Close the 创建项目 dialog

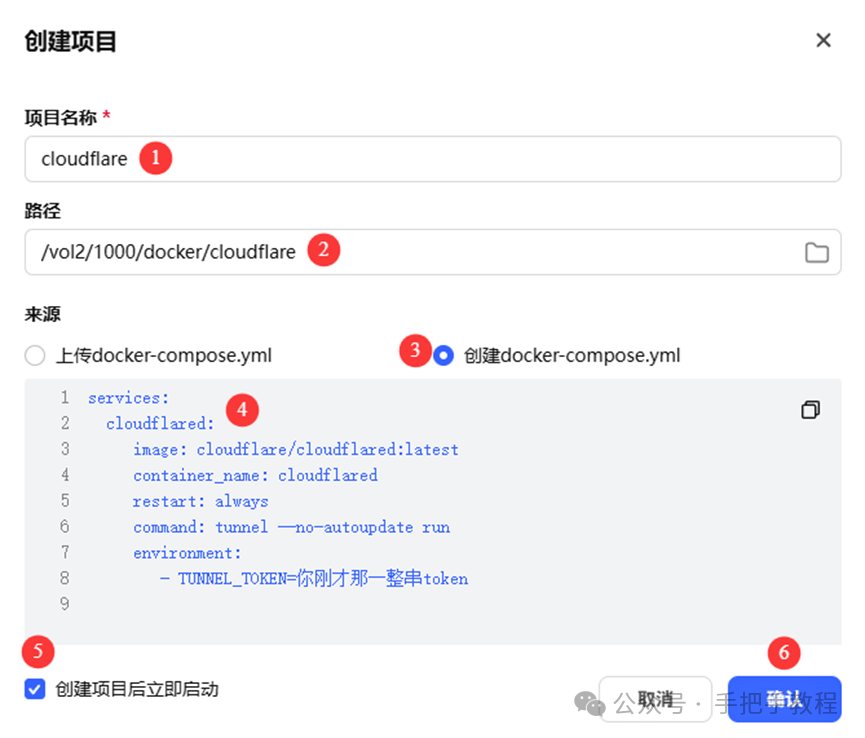click(823, 40)
